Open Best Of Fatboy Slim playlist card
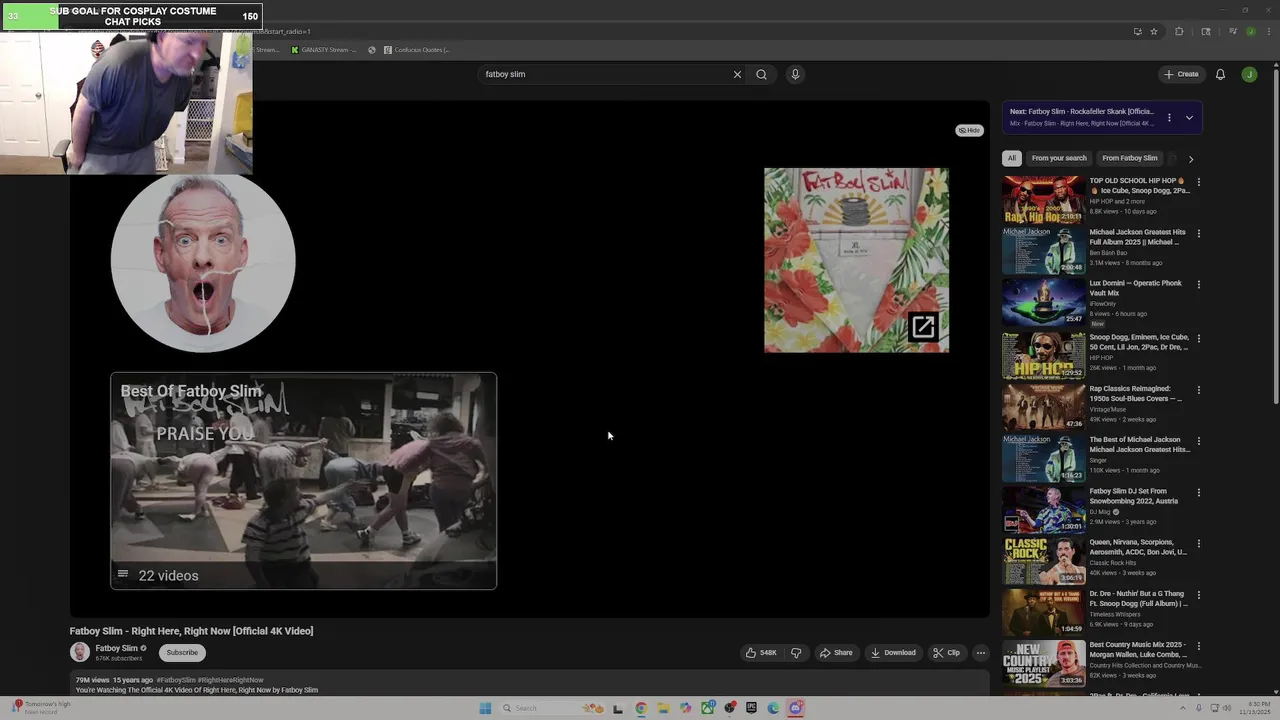Screen dimensions: 1280x720 [x=303, y=481]
